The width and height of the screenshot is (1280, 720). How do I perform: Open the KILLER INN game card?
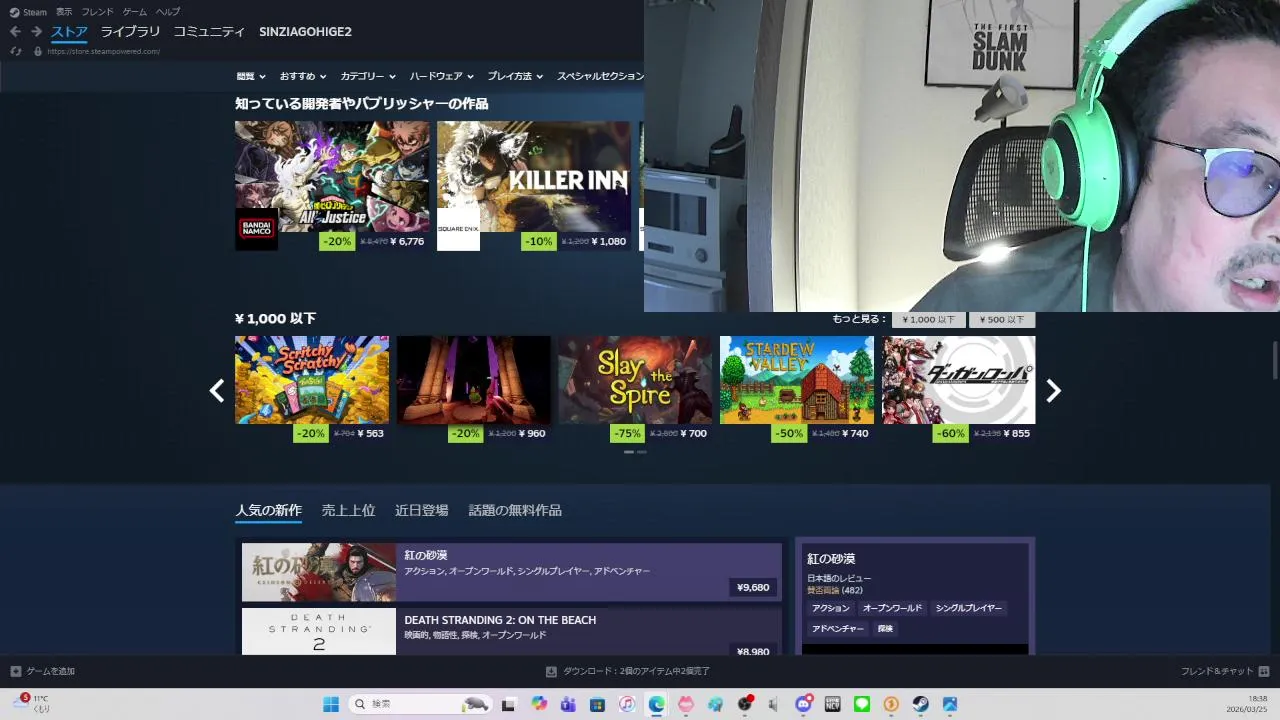click(534, 176)
